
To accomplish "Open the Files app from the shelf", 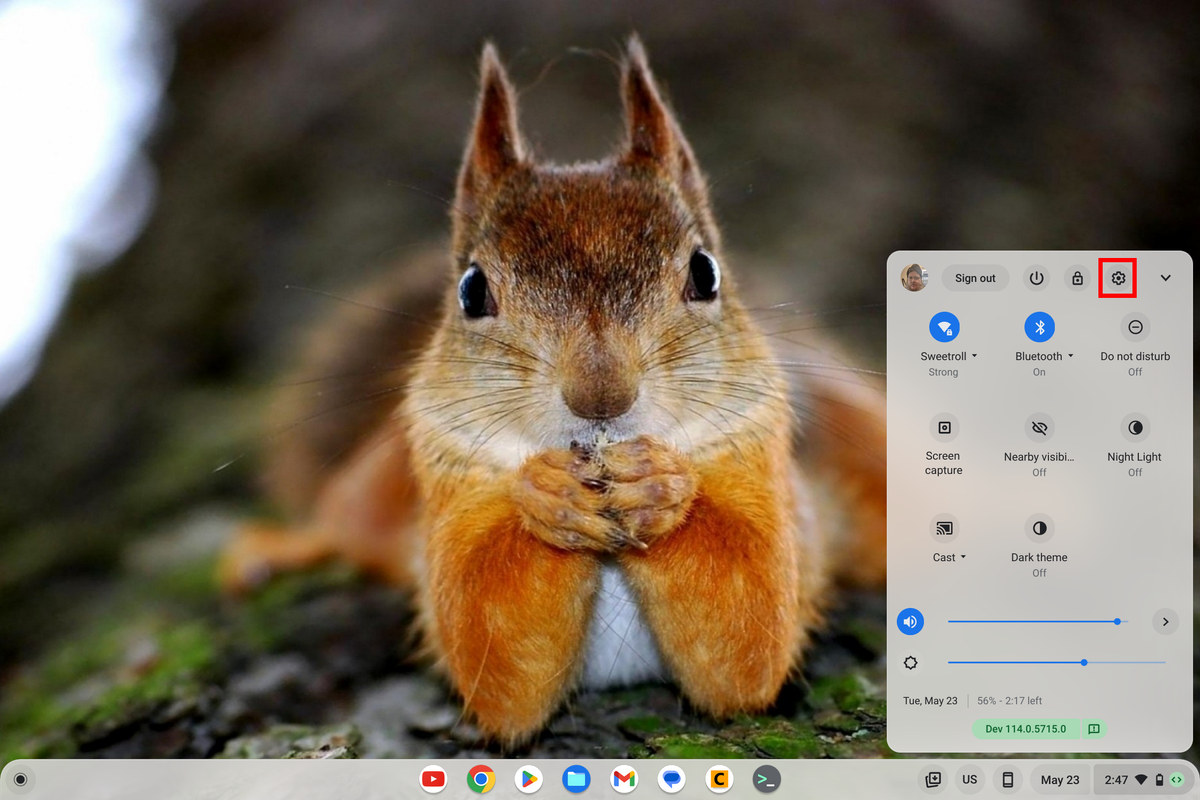I will tap(576, 779).
